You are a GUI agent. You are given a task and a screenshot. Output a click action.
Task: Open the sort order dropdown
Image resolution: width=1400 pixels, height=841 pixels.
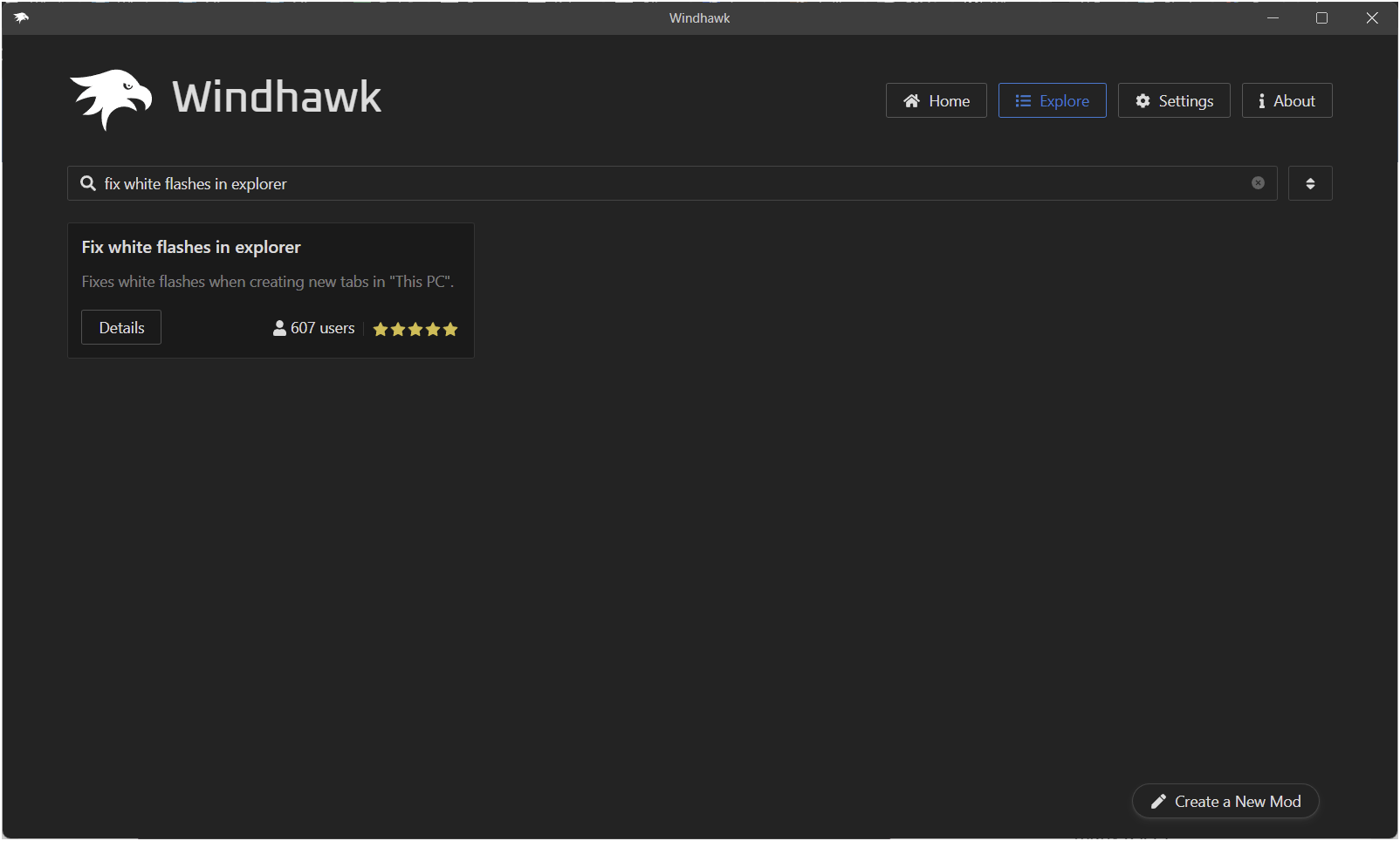click(1310, 183)
